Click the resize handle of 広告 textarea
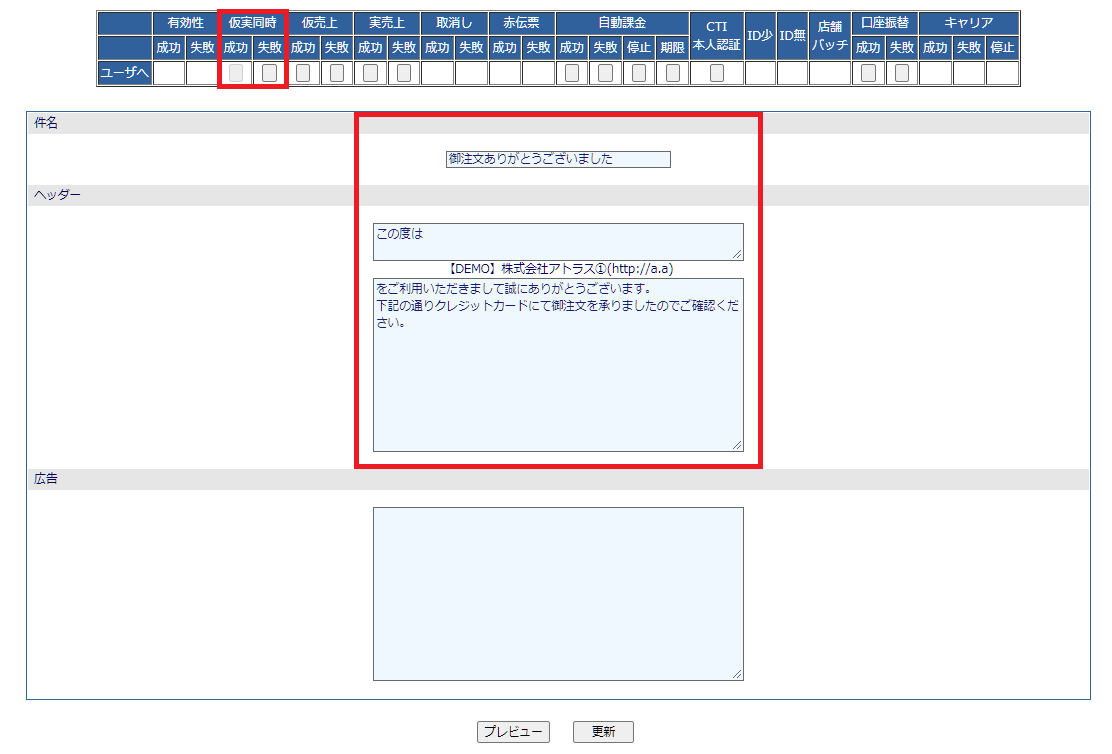This screenshot has width=1112, height=754. pyautogui.click(x=738, y=674)
